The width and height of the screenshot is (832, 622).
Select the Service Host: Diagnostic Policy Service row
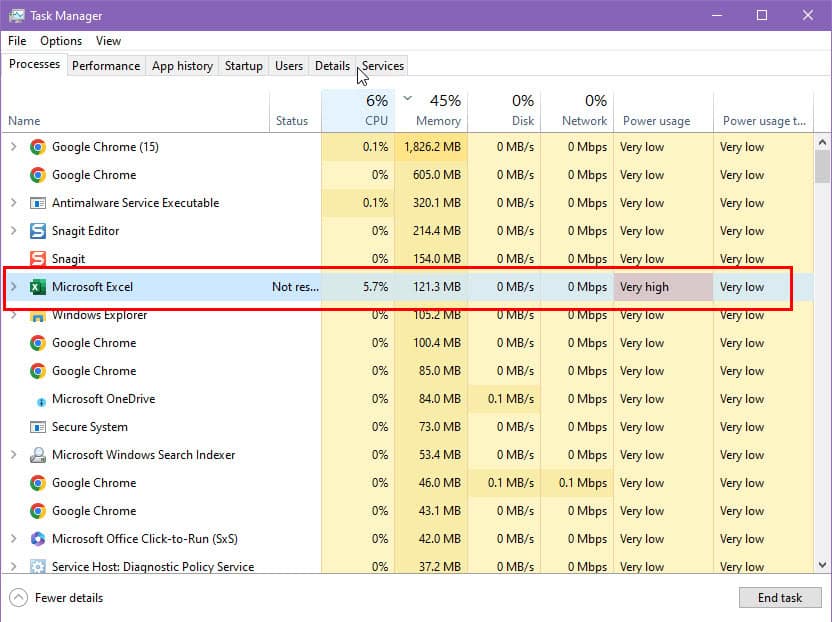pos(408,566)
